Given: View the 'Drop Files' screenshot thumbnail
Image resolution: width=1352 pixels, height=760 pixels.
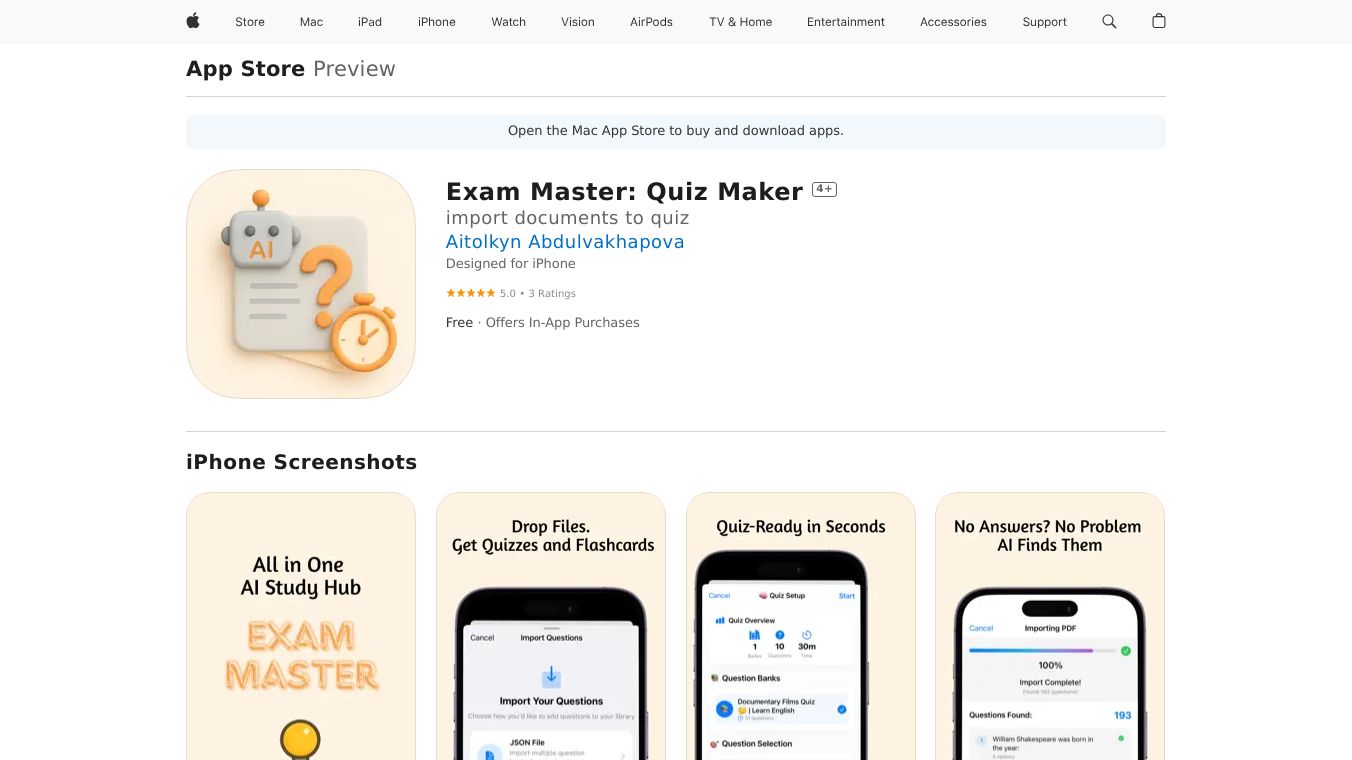Looking at the screenshot, I should click(x=551, y=626).
